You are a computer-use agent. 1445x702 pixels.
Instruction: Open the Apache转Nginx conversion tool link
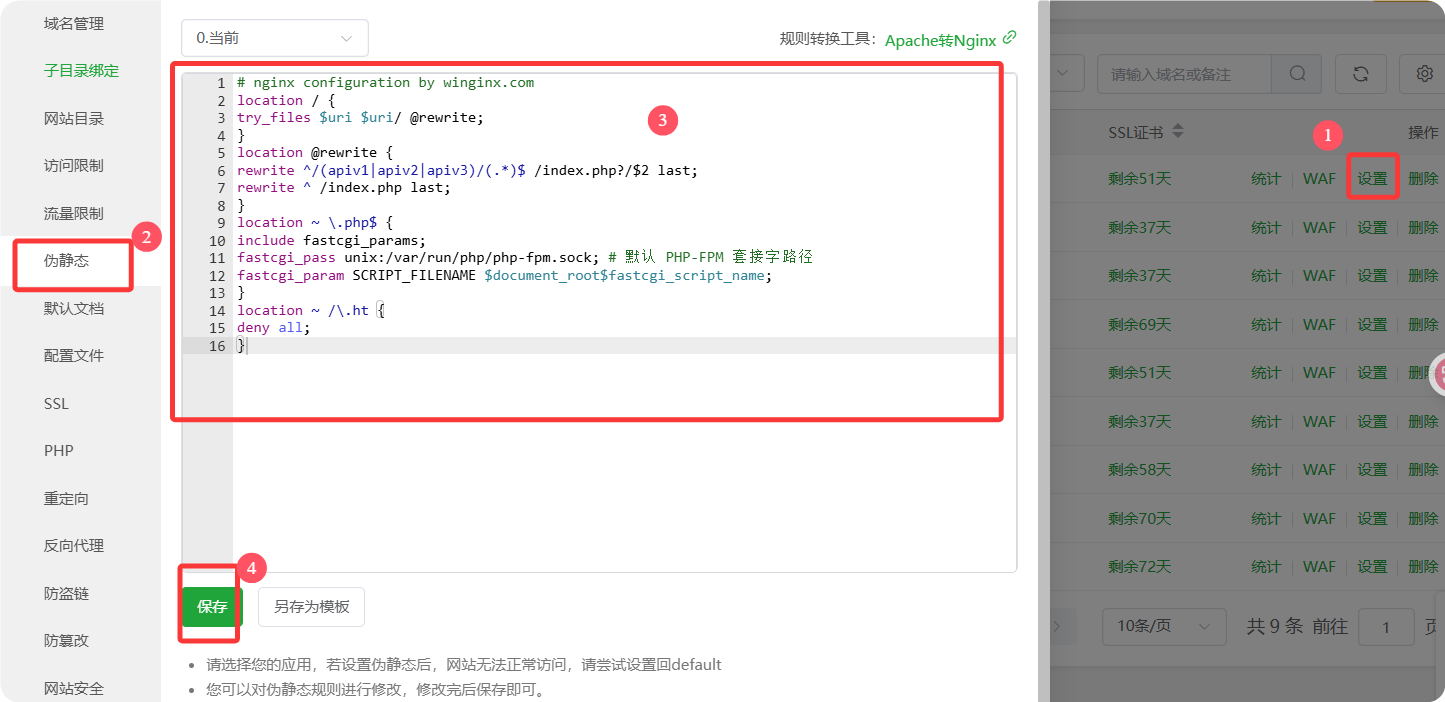940,40
